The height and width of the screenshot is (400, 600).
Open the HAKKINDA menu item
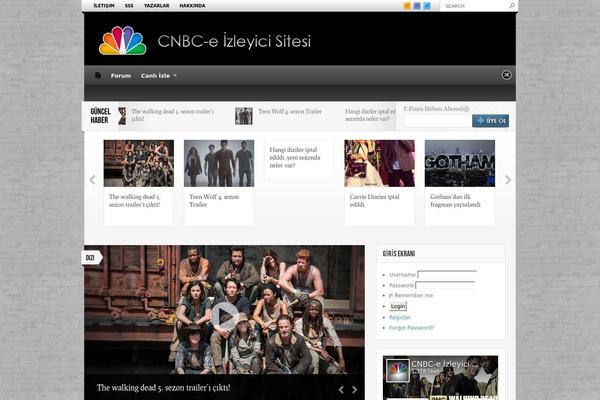click(x=192, y=6)
